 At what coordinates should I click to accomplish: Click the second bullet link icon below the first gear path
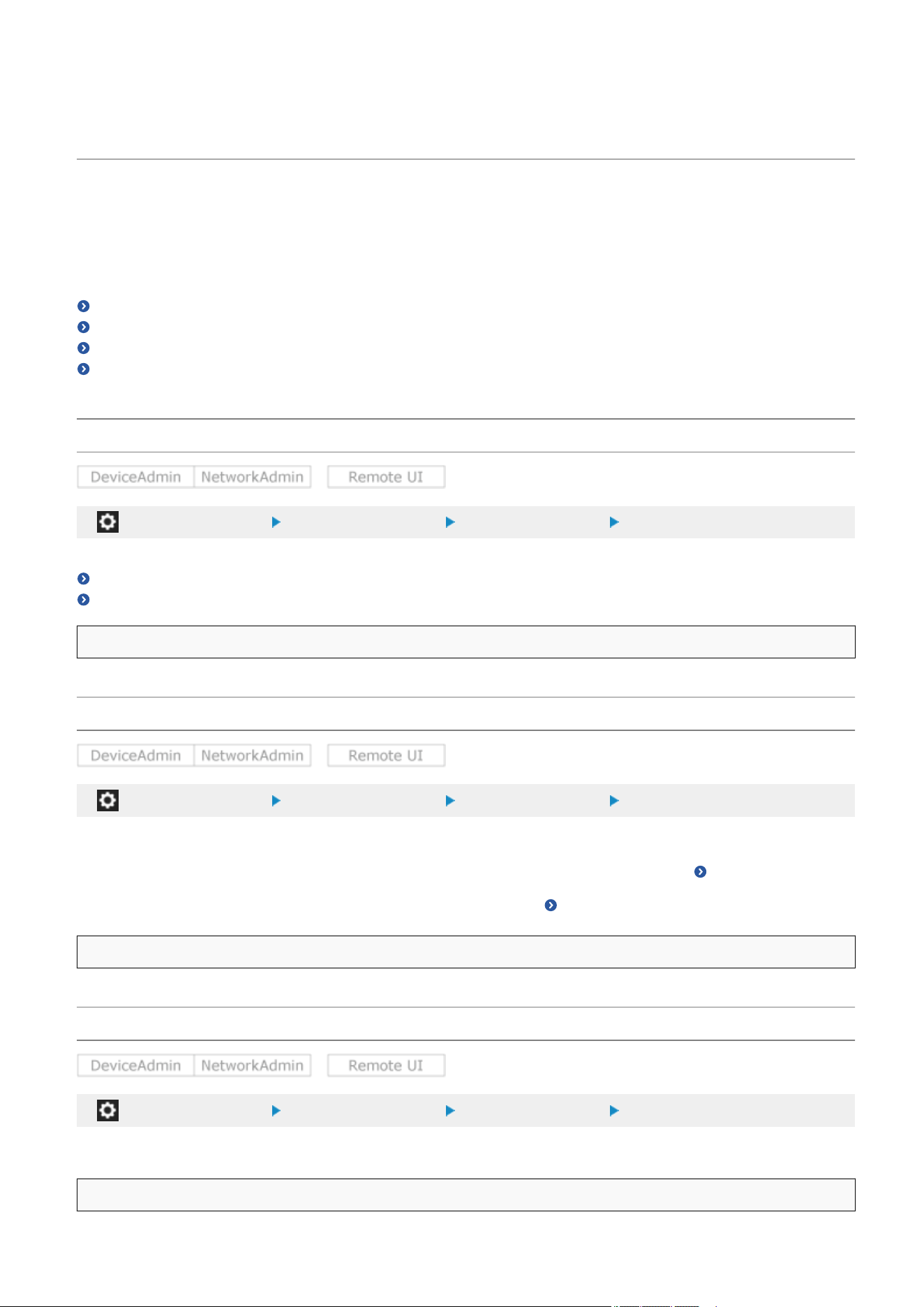coord(83,599)
